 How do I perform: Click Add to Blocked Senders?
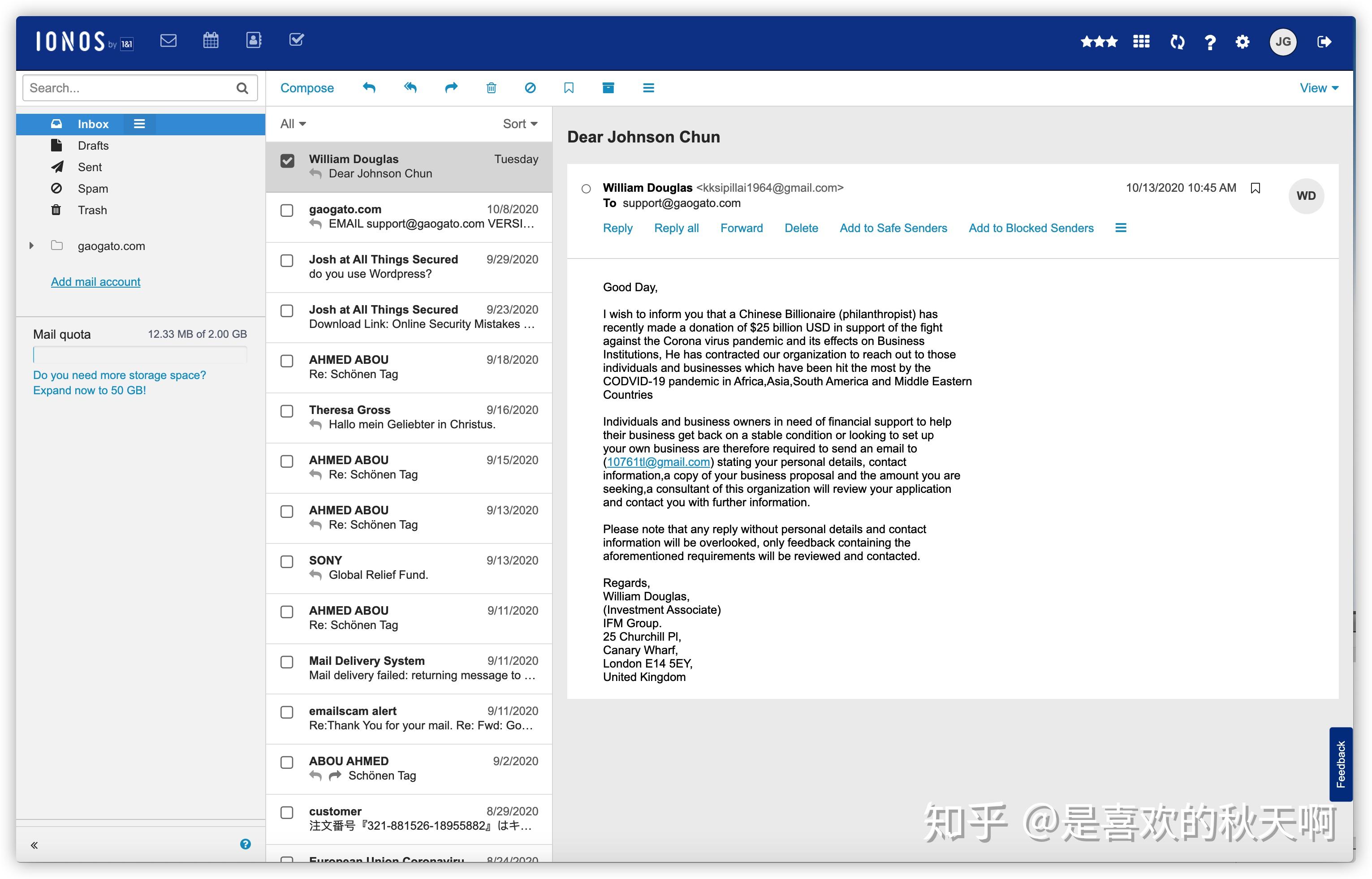coord(1031,228)
